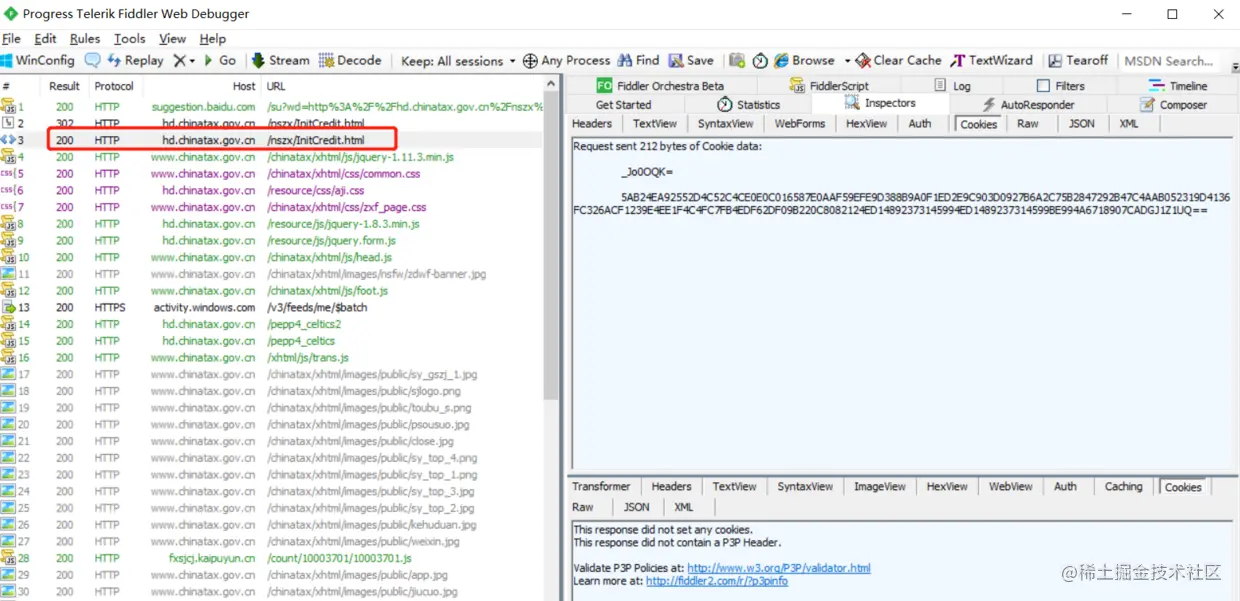The width and height of the screenshot is (1240, 601).
Task: Open the Rules menu
Action: [x=85, y=39]
